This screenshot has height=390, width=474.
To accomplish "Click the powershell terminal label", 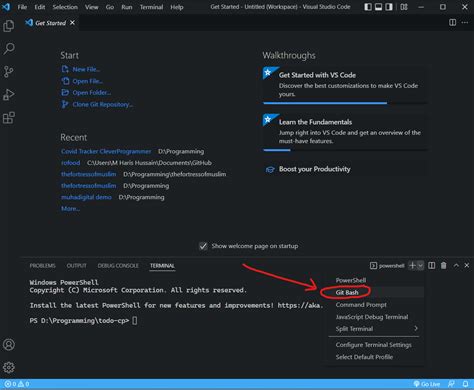I will pyautogui.click(x=387, y=266).
